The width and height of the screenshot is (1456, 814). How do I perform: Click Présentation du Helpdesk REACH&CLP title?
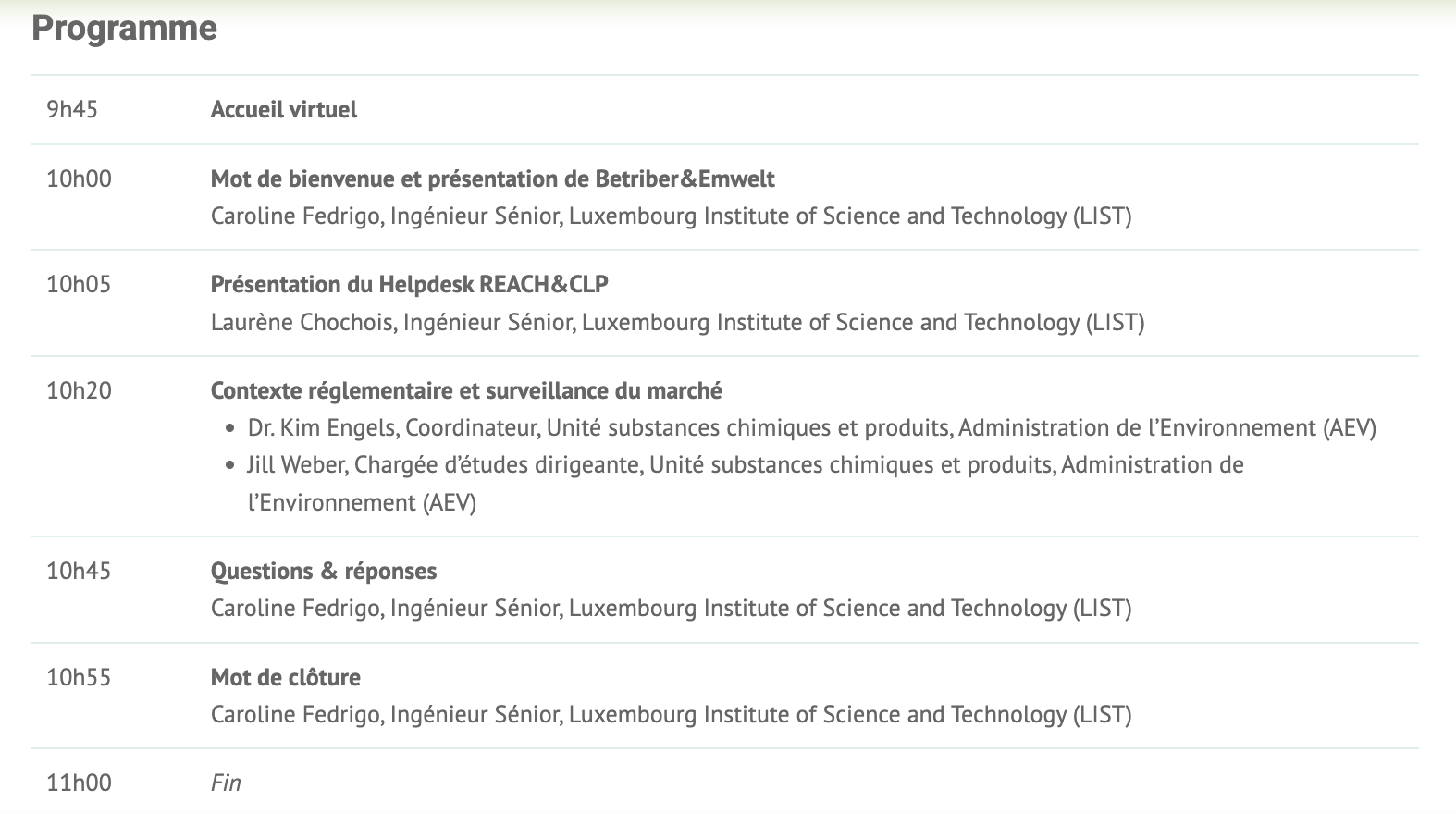409,284
